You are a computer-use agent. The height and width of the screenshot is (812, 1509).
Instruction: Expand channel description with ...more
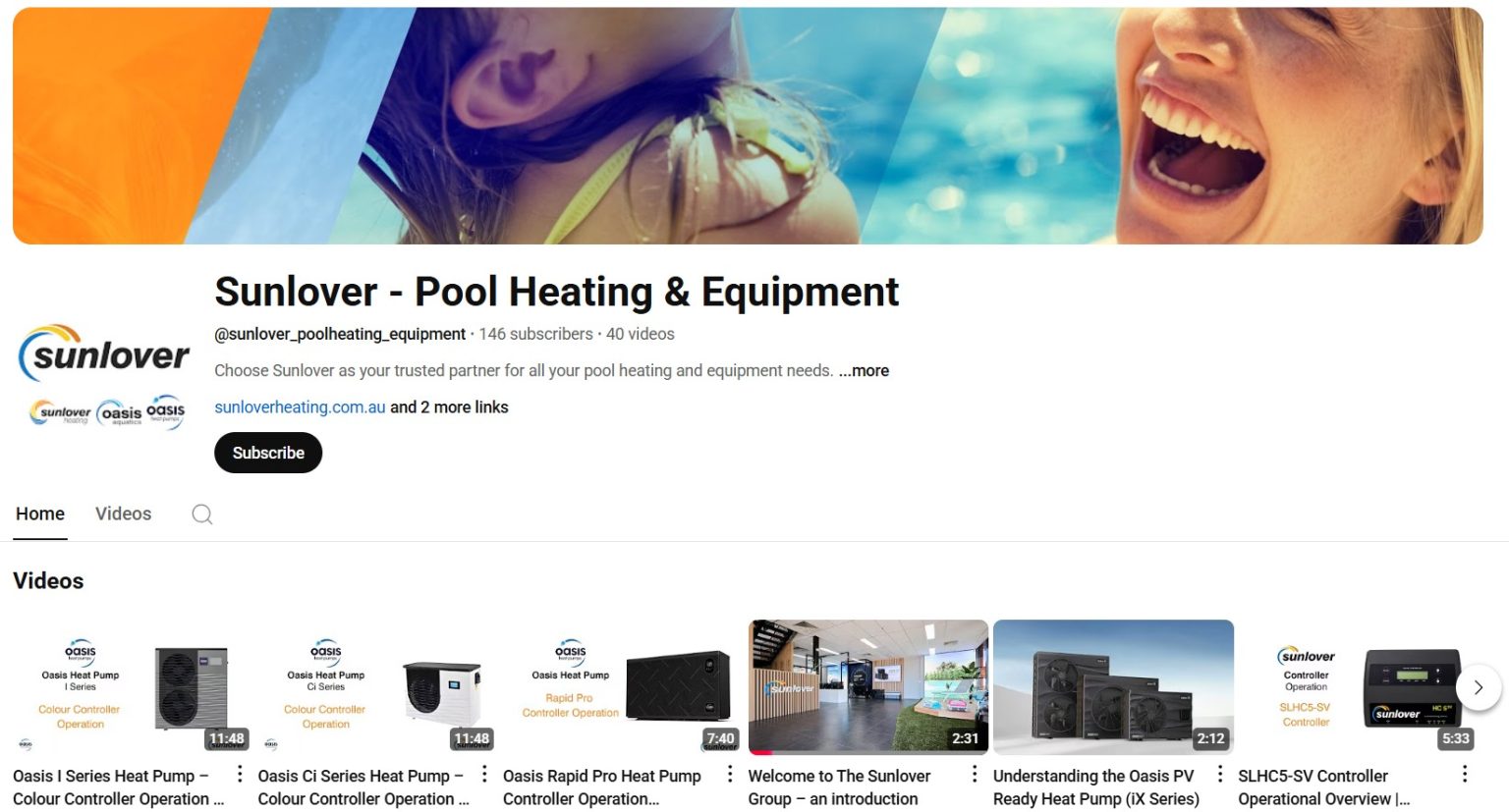pos(864,371)
